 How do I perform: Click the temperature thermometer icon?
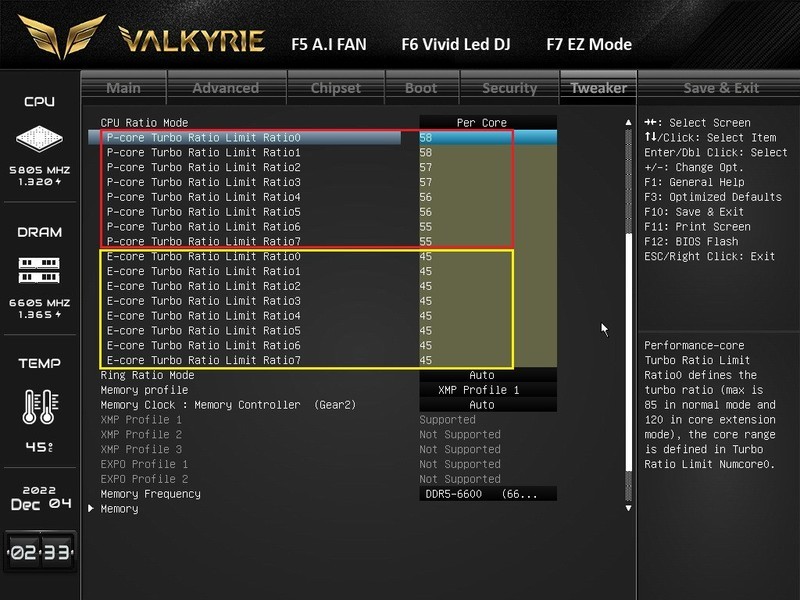39,406
